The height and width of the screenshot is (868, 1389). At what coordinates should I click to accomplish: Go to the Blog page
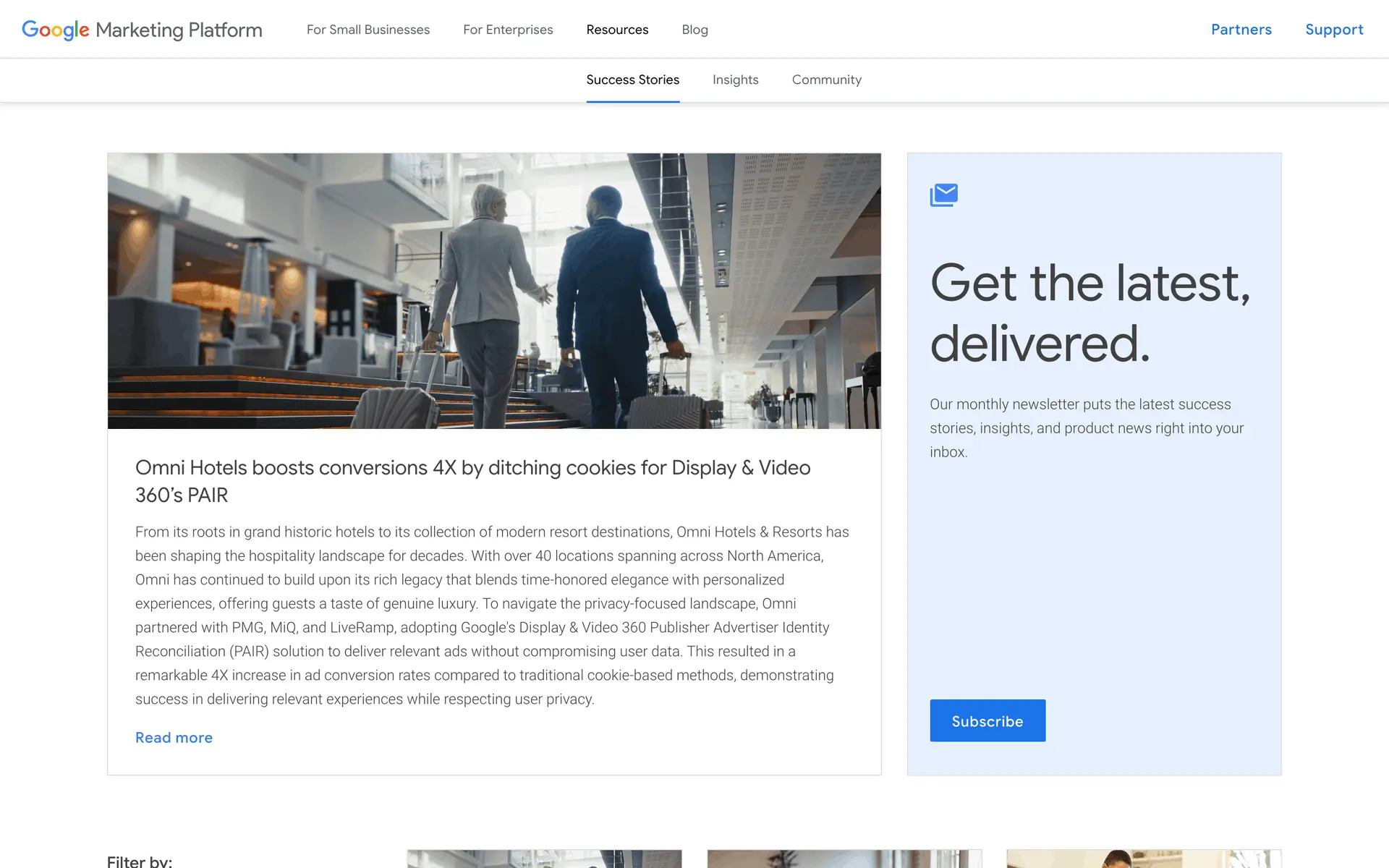coord(694,30)
